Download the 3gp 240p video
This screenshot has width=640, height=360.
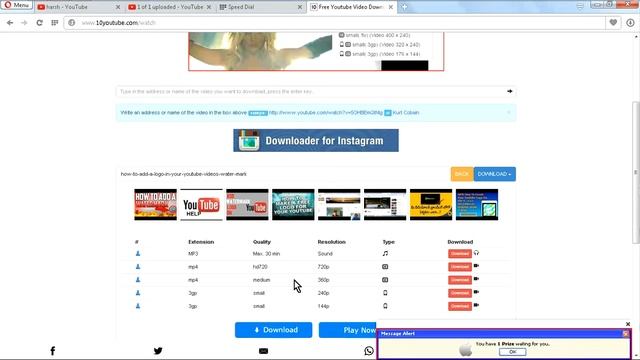(x=460, y=293)
